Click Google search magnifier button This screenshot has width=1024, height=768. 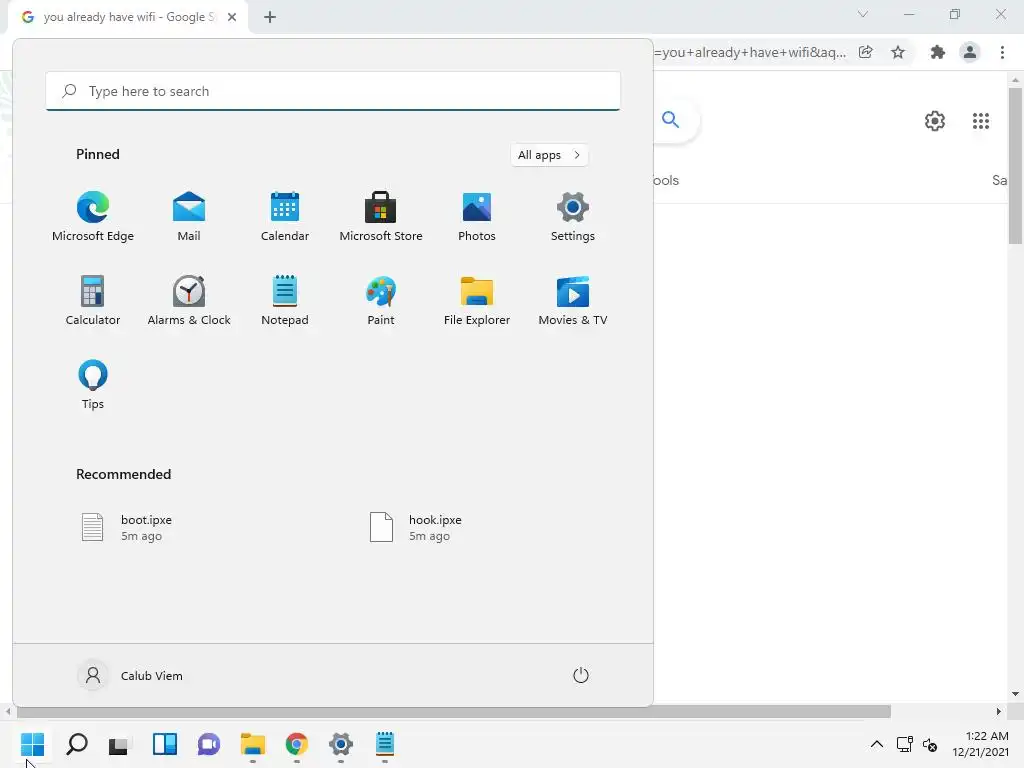click(671, 120)
